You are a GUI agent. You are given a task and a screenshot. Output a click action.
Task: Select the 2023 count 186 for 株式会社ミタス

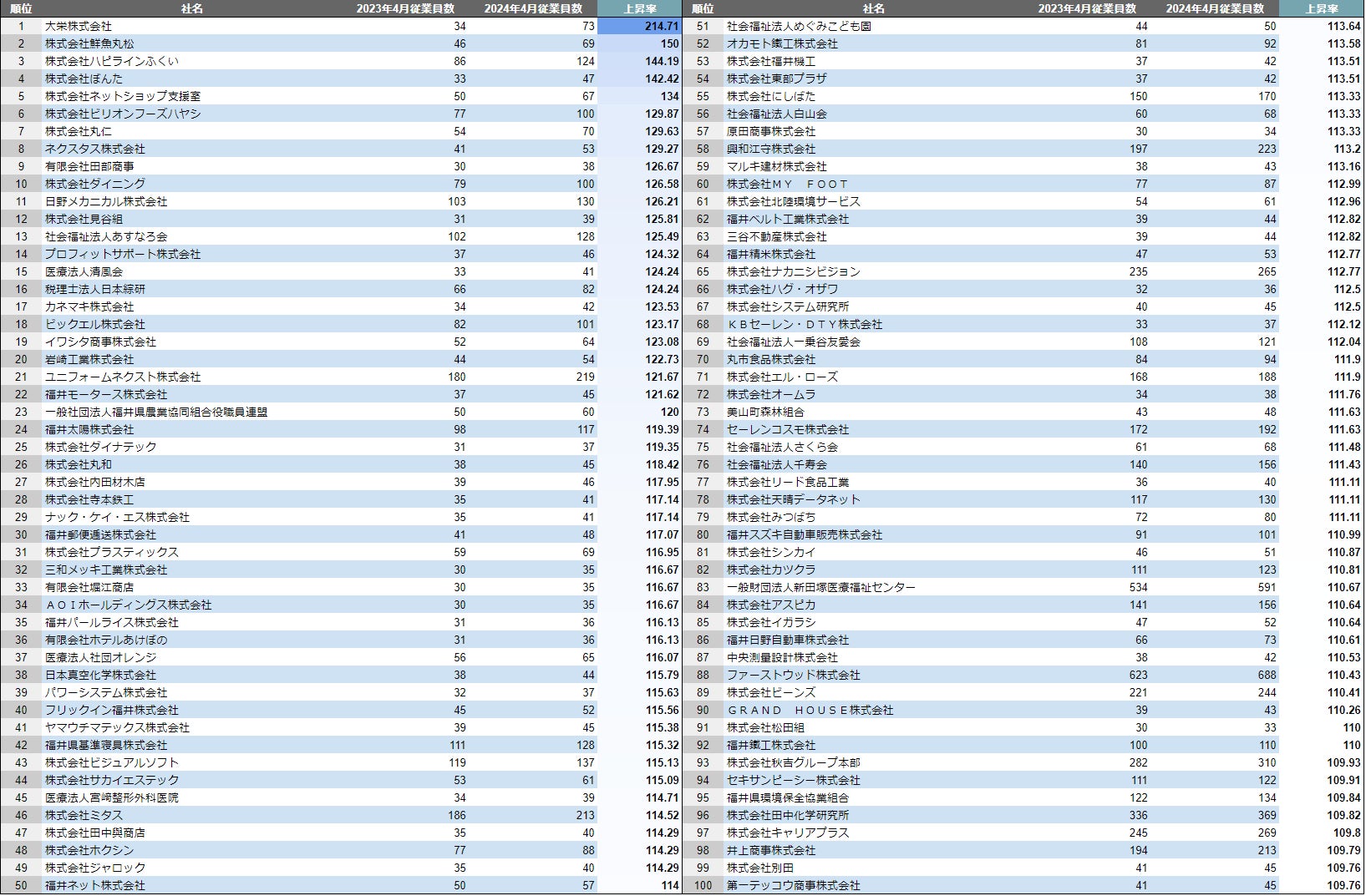pyautogui.click(x=456, y=815)
